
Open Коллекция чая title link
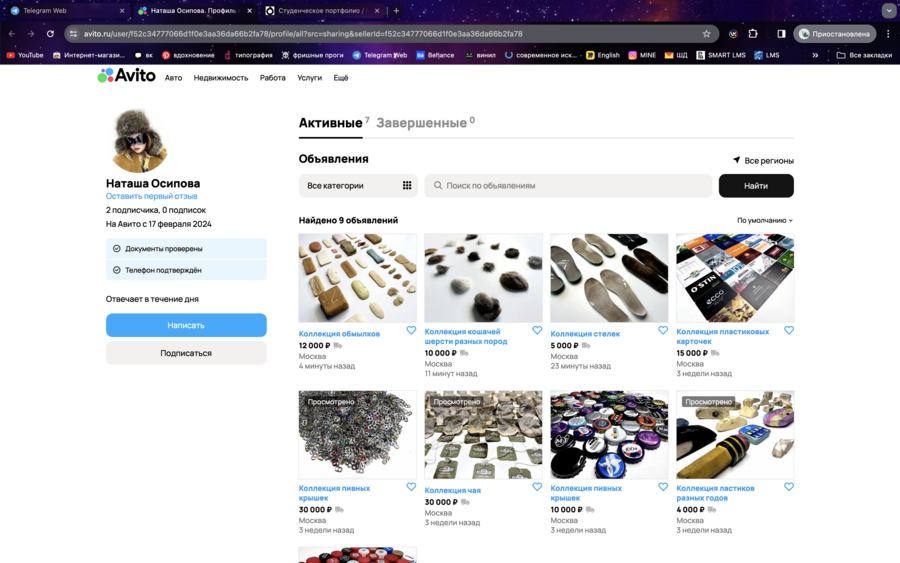click(453, 490)
